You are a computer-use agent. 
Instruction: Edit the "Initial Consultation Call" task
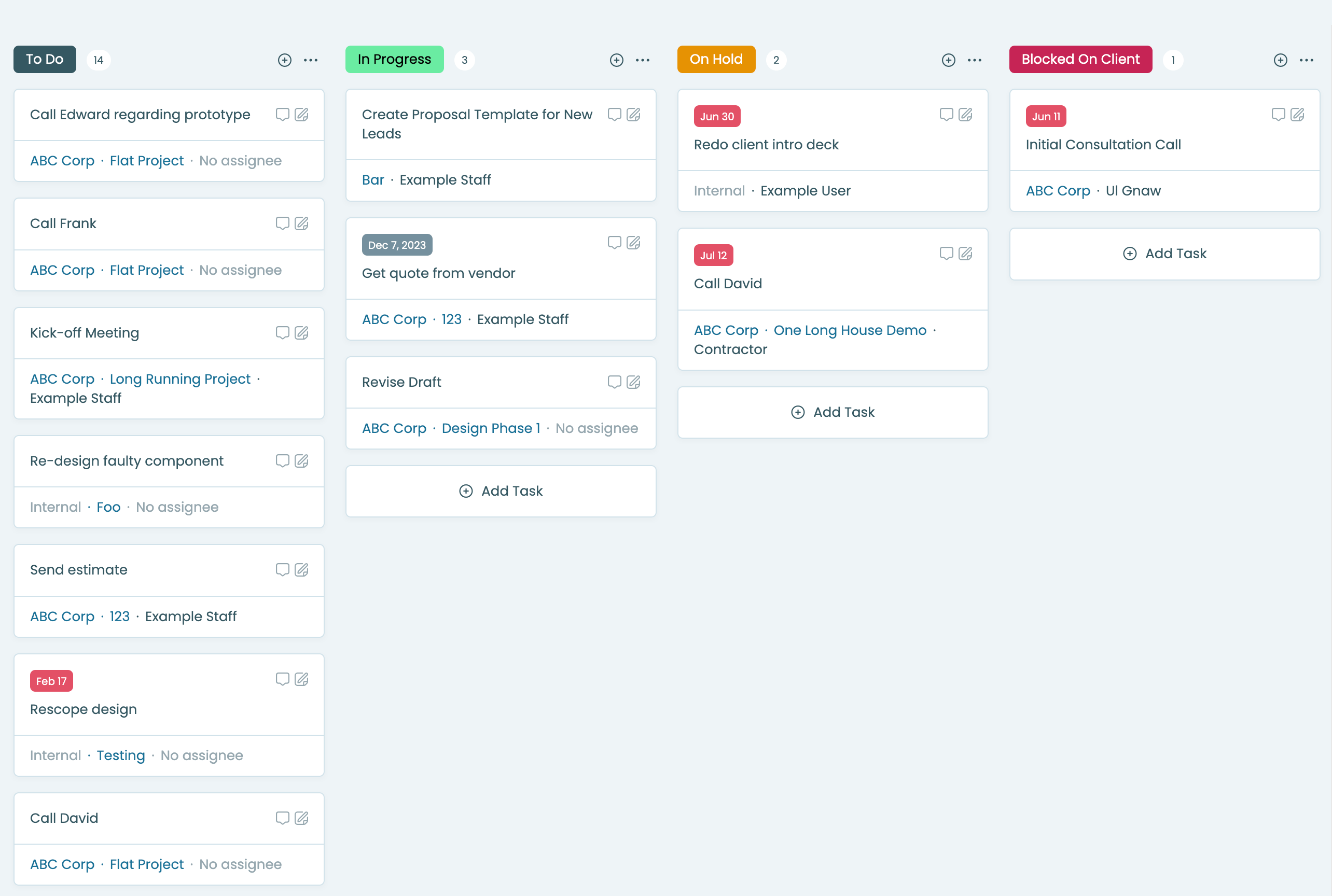point(1297,114)
